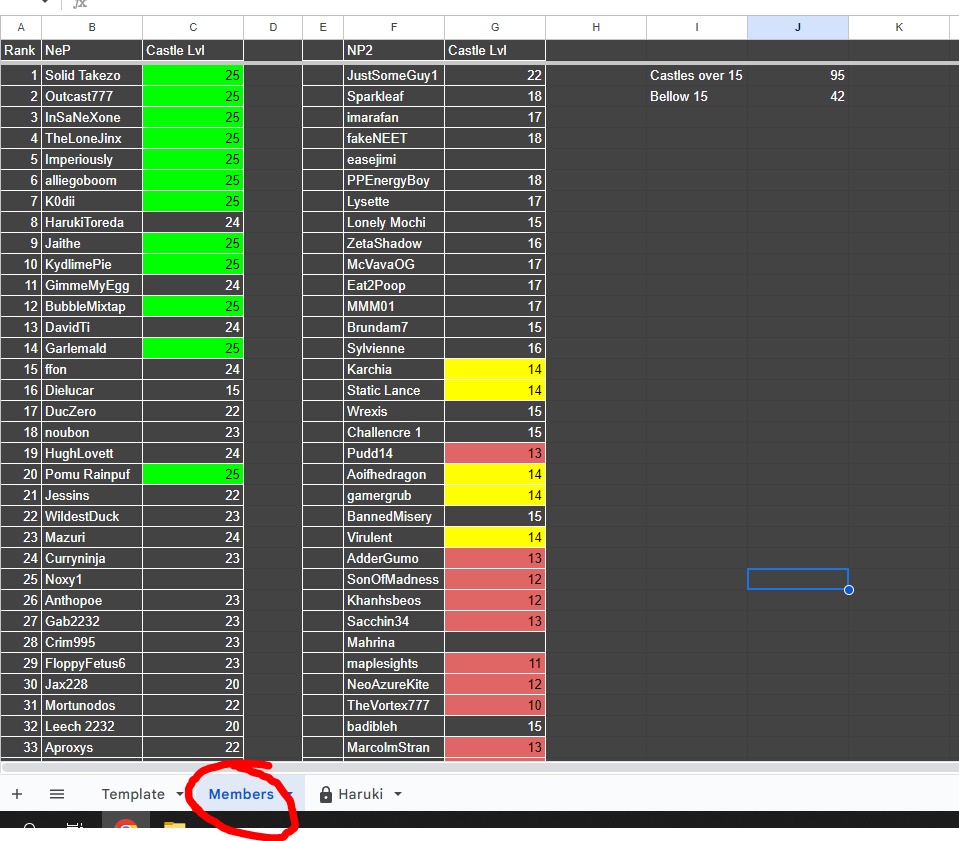Select the 'JustSomeGuy1' cell
Viewport: 959px width, 841px height.
point(394,75)
